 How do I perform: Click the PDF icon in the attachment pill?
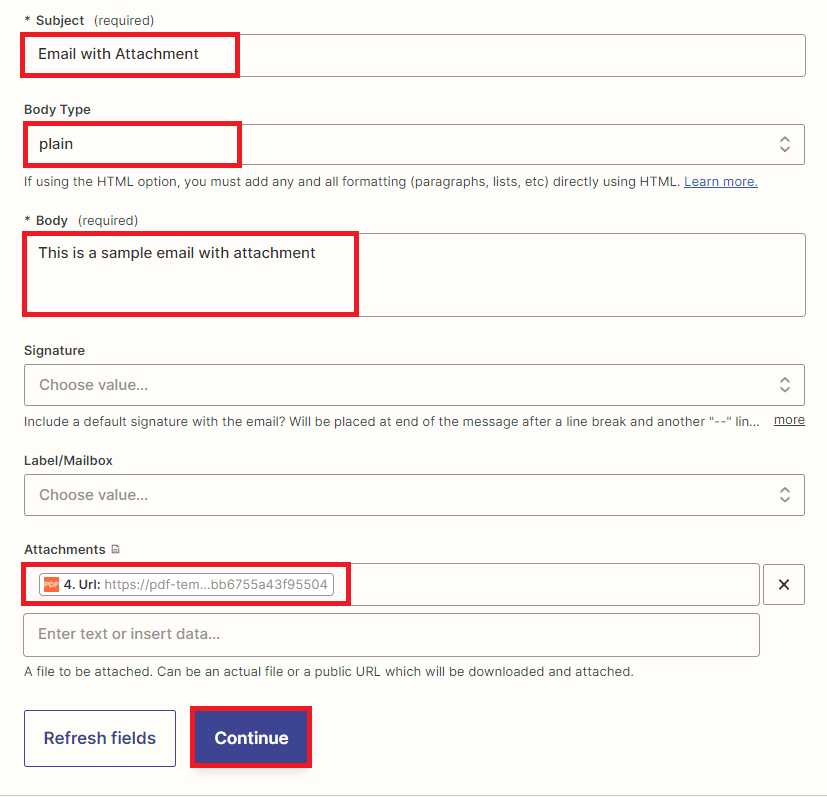(x=51, y=584)
